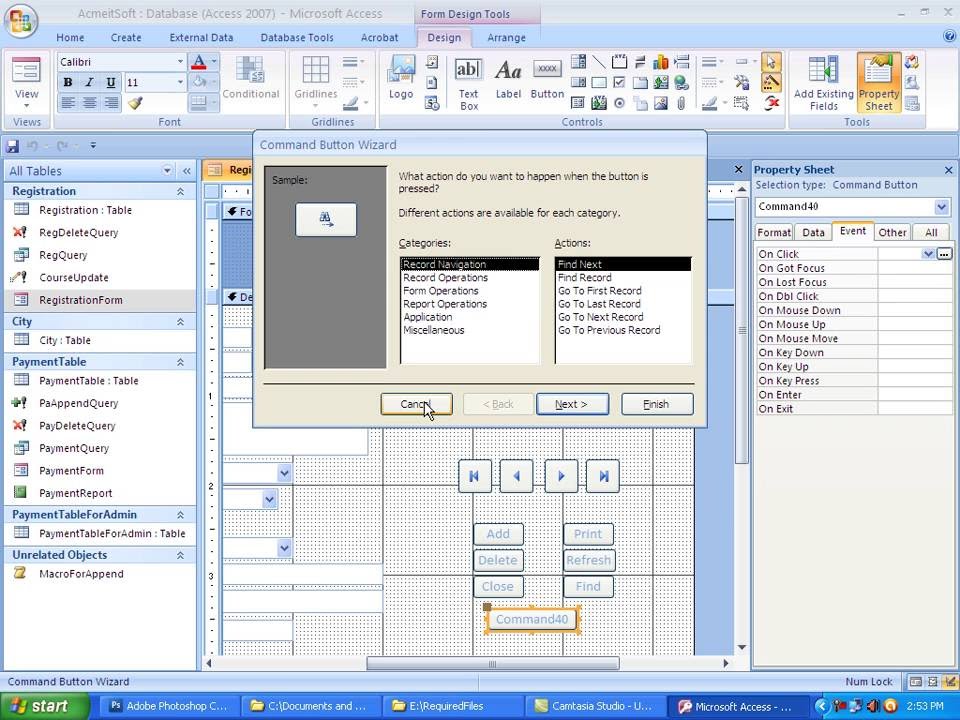Select the Combo Box control icon
Viewport: 960px width, 720px height.
578,62
